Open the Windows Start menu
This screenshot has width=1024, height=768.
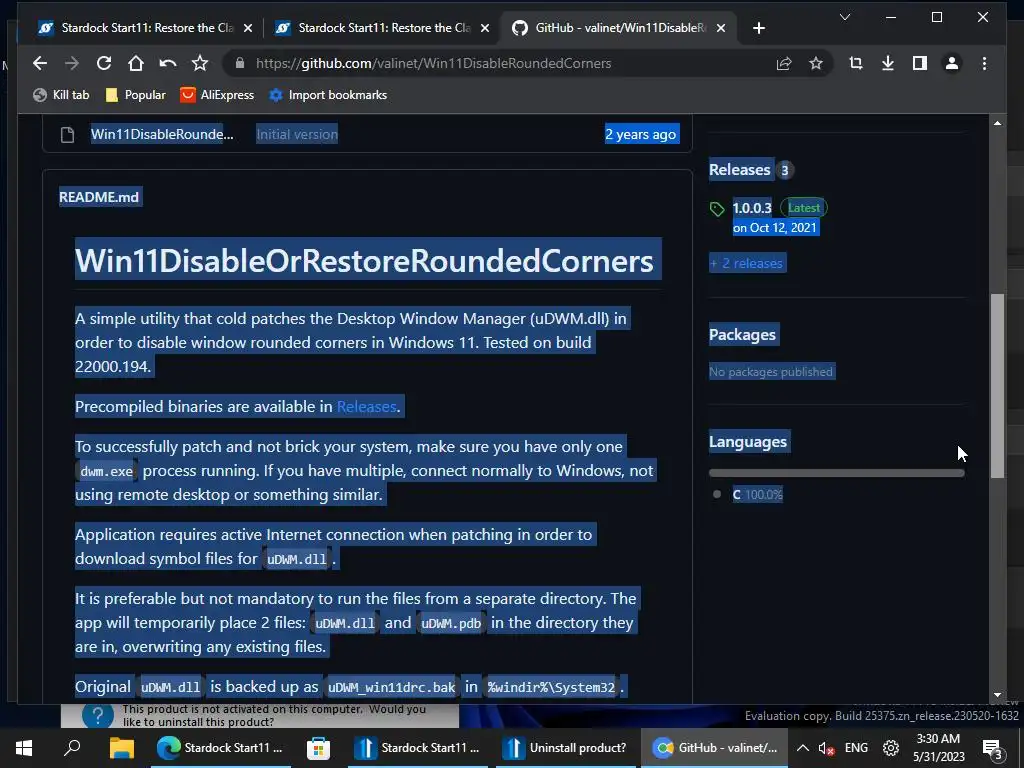24,748
